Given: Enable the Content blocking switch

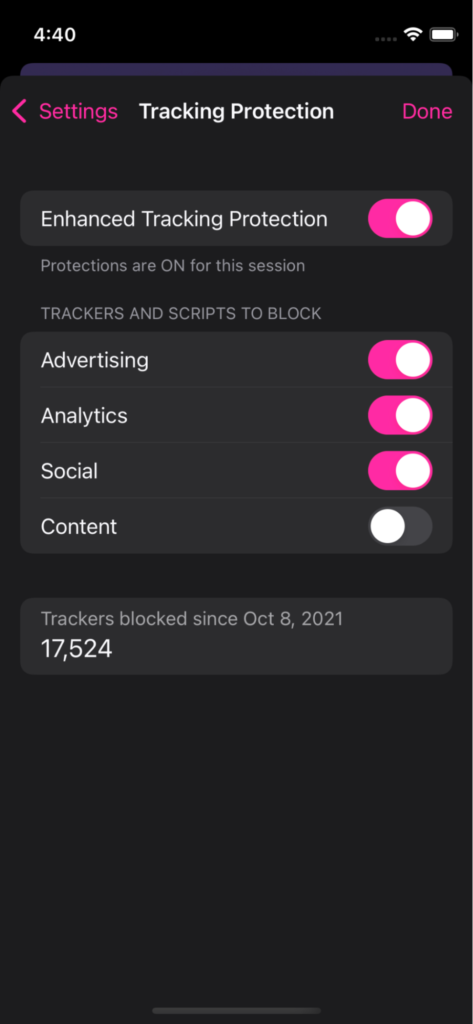Looking at the screenshot, I should (x=400, y=526).
